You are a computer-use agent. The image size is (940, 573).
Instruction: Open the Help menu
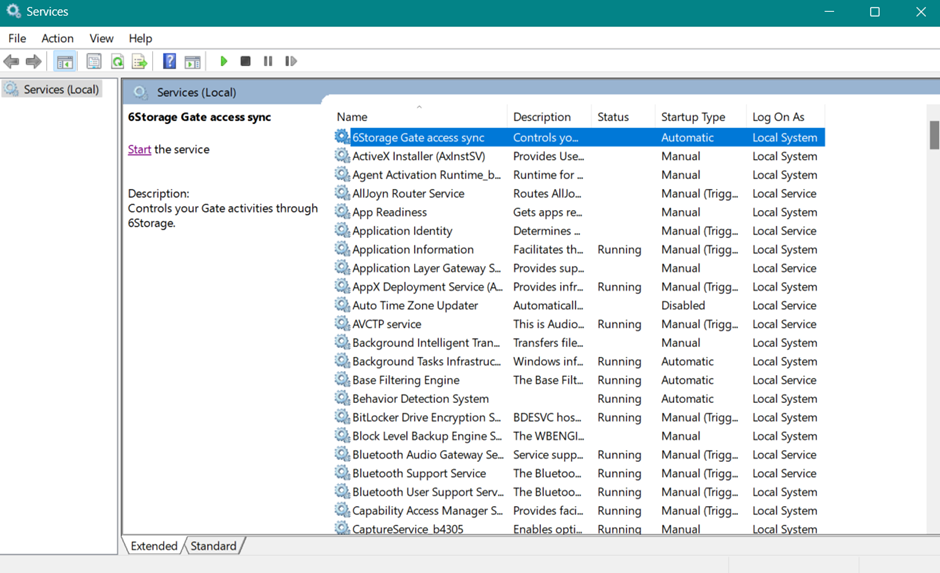tap(140, 38)
